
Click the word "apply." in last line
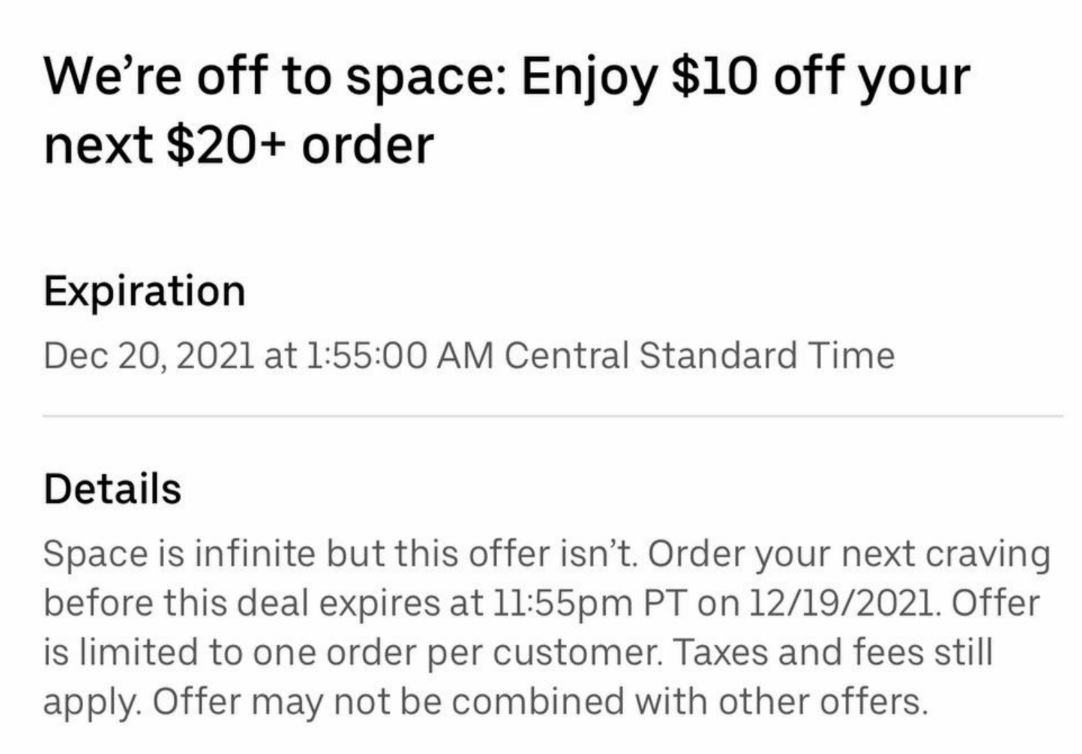tap(93, 704)
